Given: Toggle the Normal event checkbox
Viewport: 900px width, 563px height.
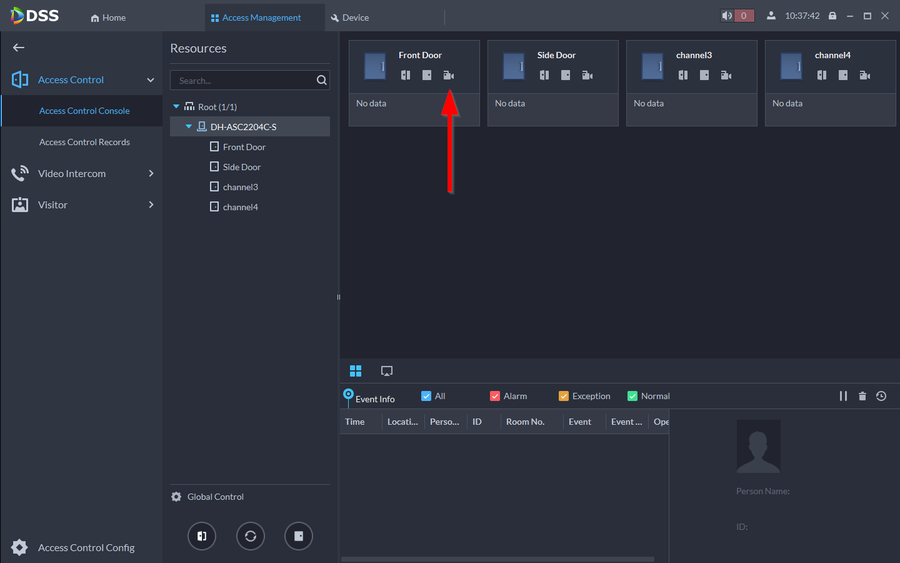Looking at the screenshot, I should tap(632, 397).
